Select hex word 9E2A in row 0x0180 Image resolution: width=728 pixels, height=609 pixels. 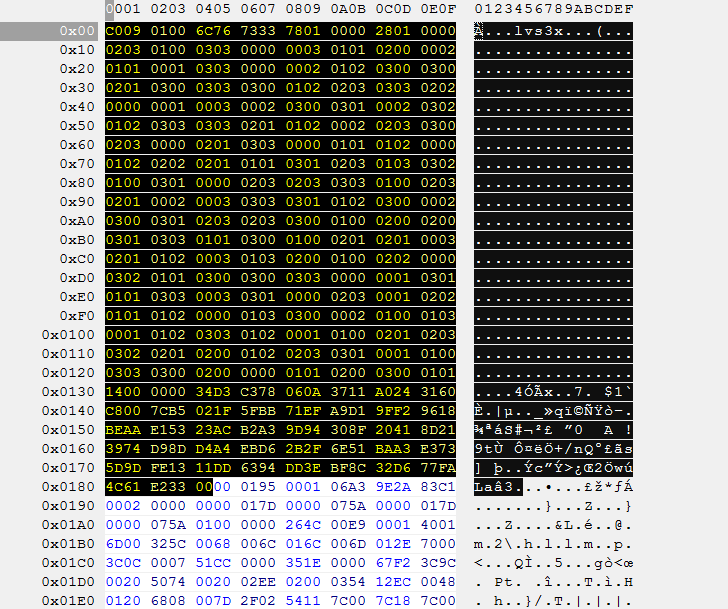point(393,487)
